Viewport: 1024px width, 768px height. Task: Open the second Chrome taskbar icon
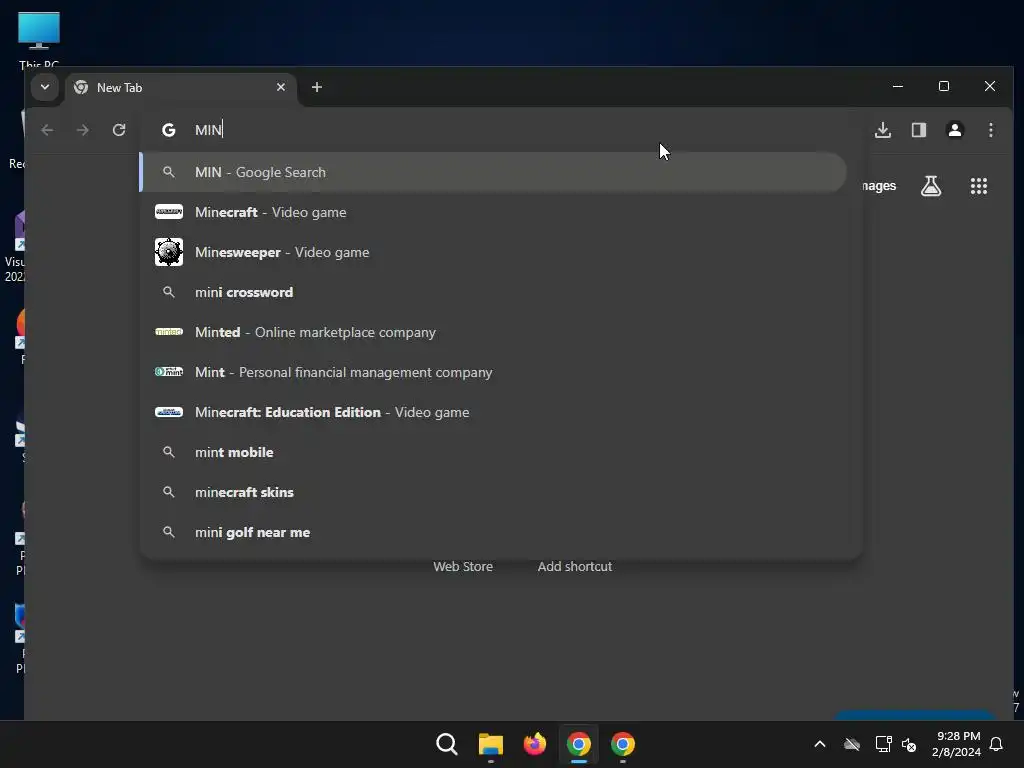click(622, 744)
